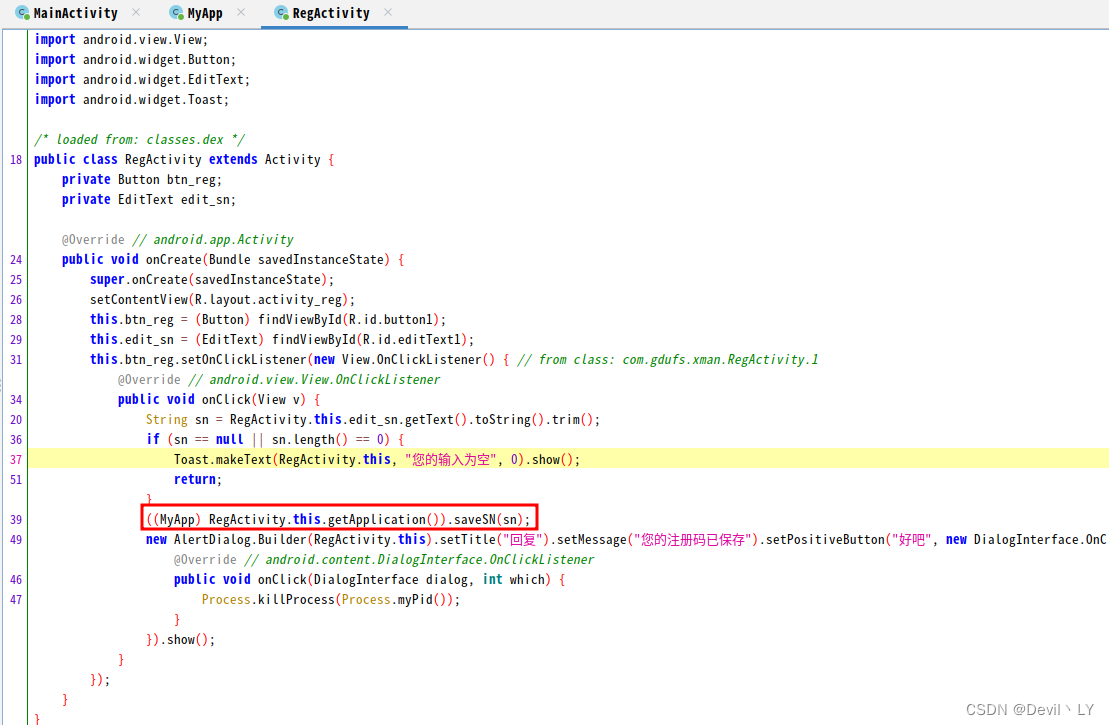Click the 'extends Activity' superclass name
The height and width of the screenshot is (725, 1109).
tap(293, 160)
